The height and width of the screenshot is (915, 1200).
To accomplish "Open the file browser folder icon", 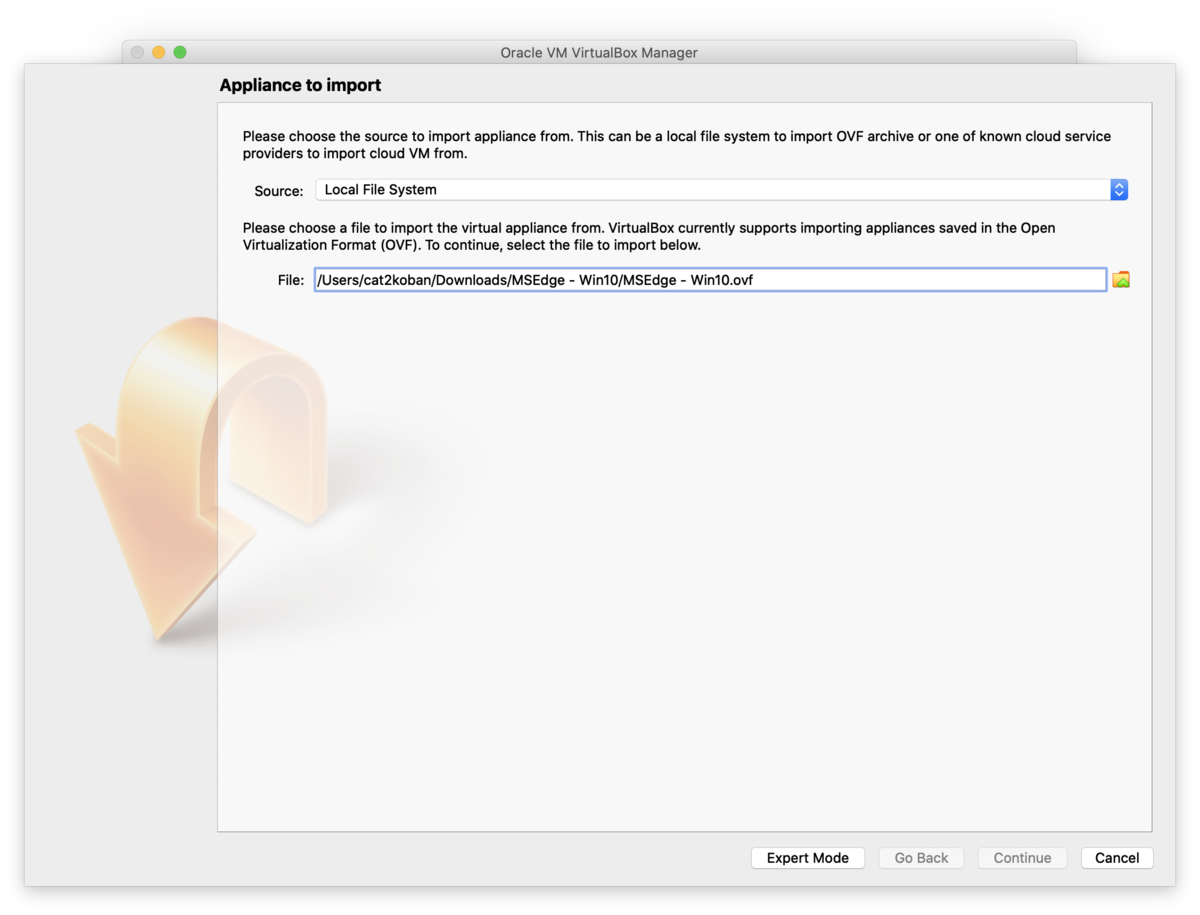I will point(1121,280).
